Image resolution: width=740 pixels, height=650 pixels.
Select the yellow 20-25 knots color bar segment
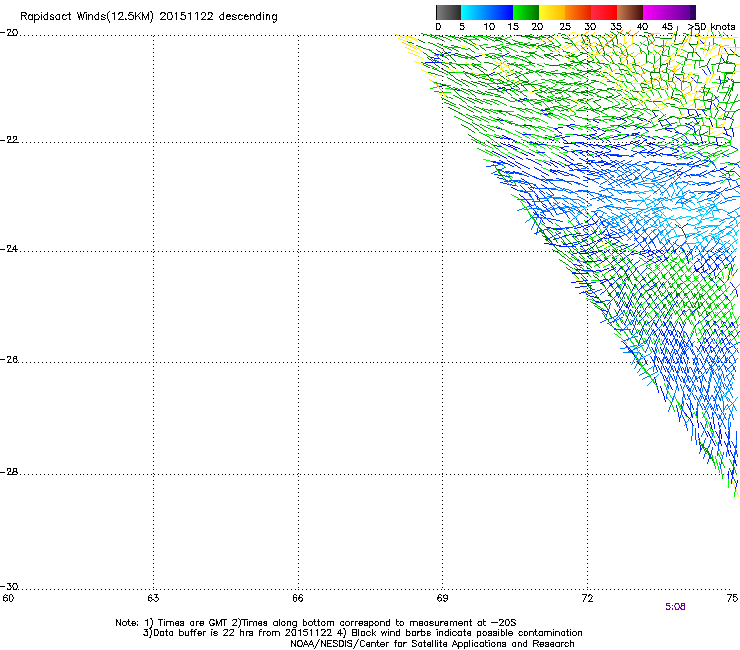click(552, 12)
